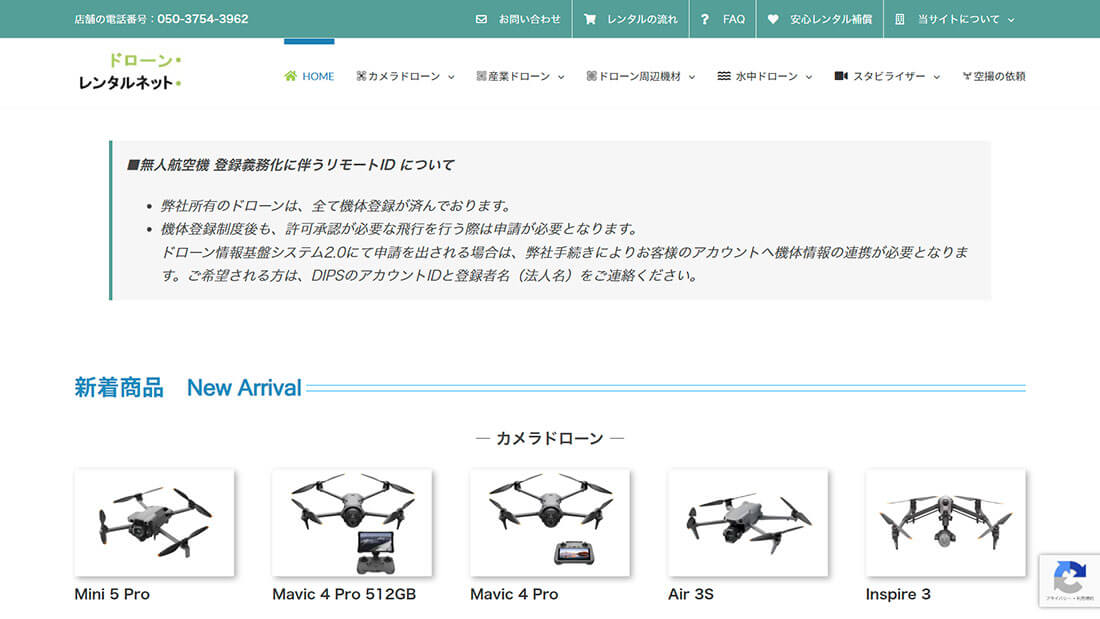This screenshot has width=1100, height=619.
Task: Click the building icon beside 当サイトについて
Action: (x=900, y=19)
